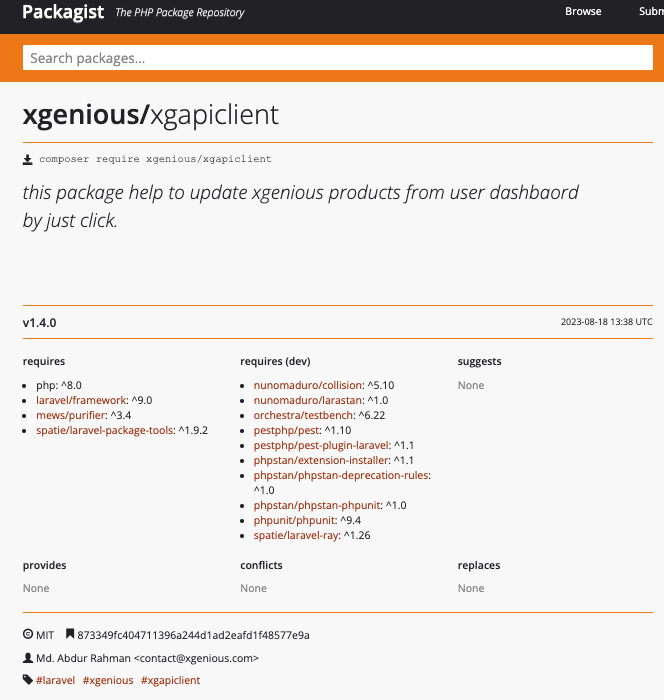Image resolution: width=664 pixels, height=700 pixels.
Task: Click the bookmark icon beside commit hash
Action: [x=70, y=635]
